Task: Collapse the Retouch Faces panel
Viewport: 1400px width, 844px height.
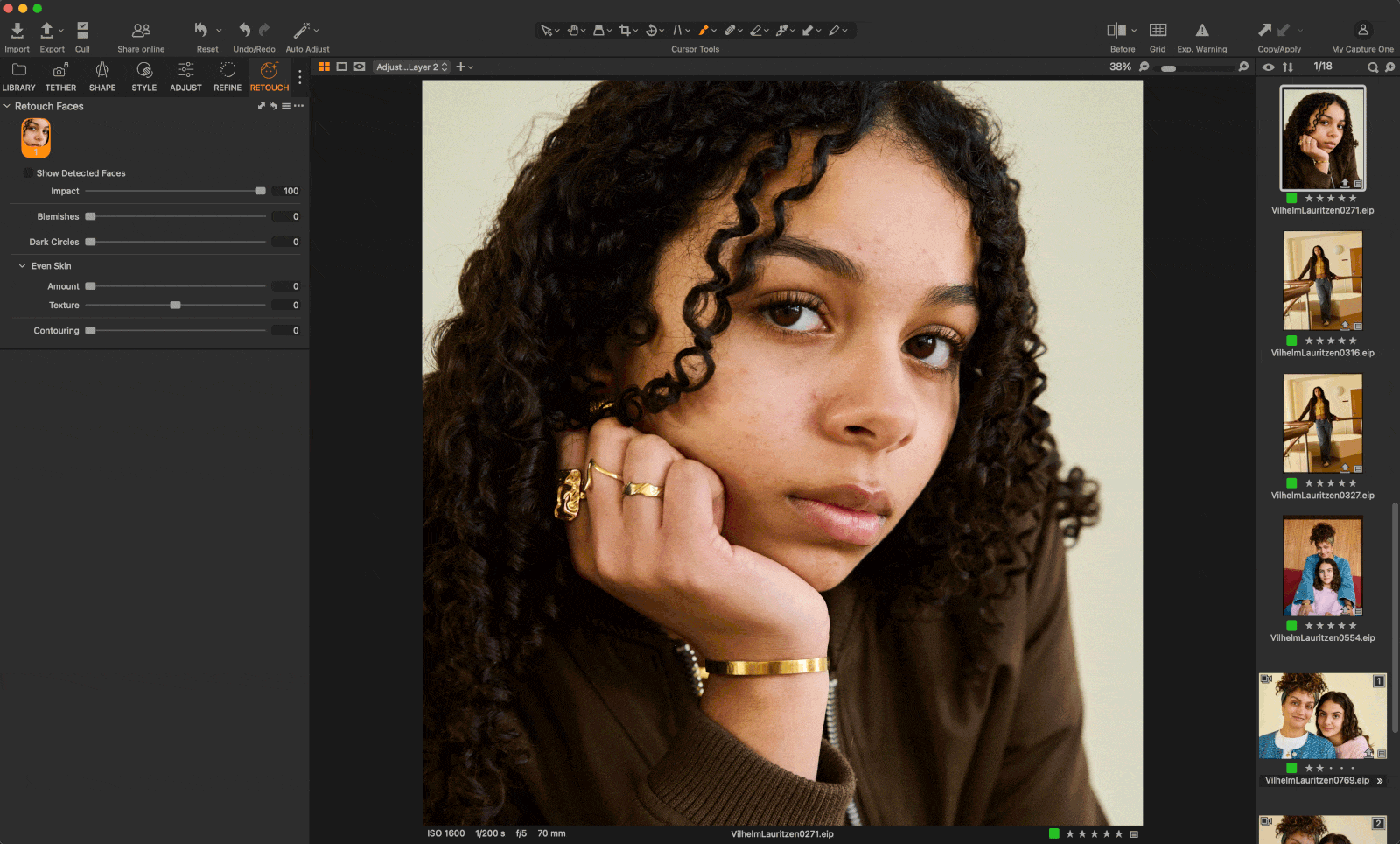Action: point(7,106)
